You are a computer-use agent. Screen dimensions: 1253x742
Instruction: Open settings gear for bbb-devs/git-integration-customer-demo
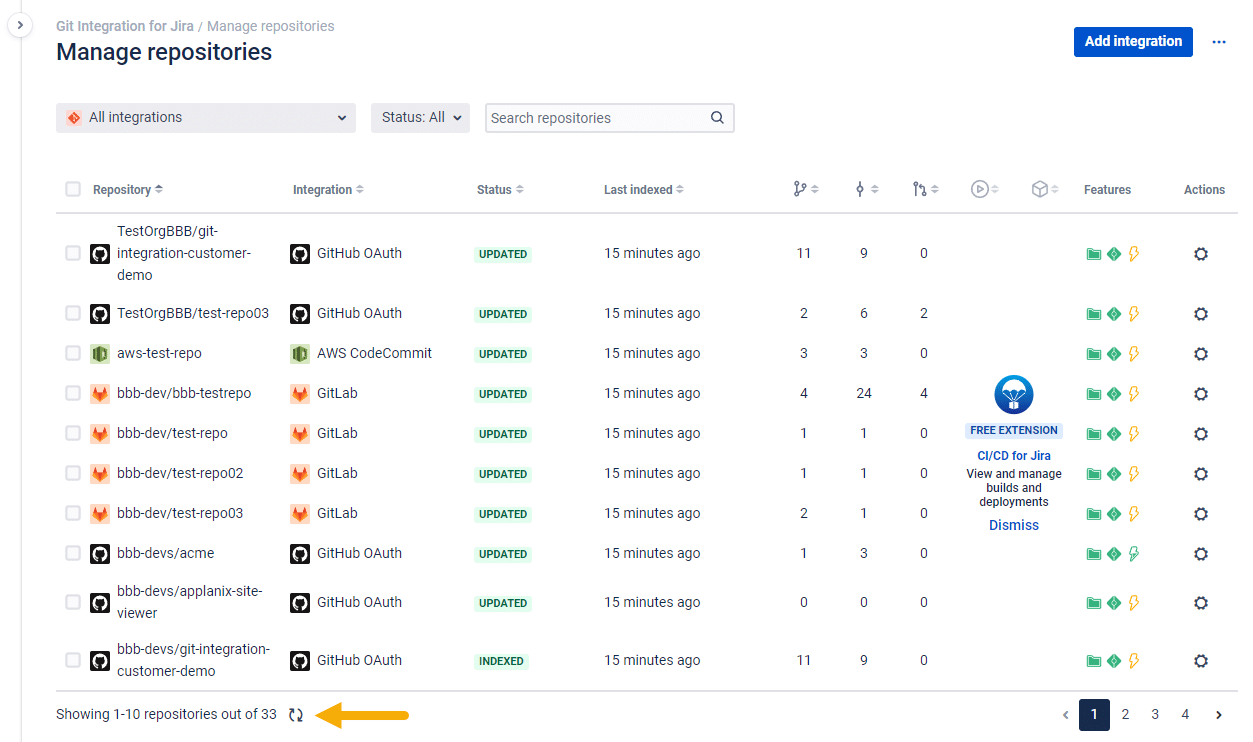tap(1201, 661)
